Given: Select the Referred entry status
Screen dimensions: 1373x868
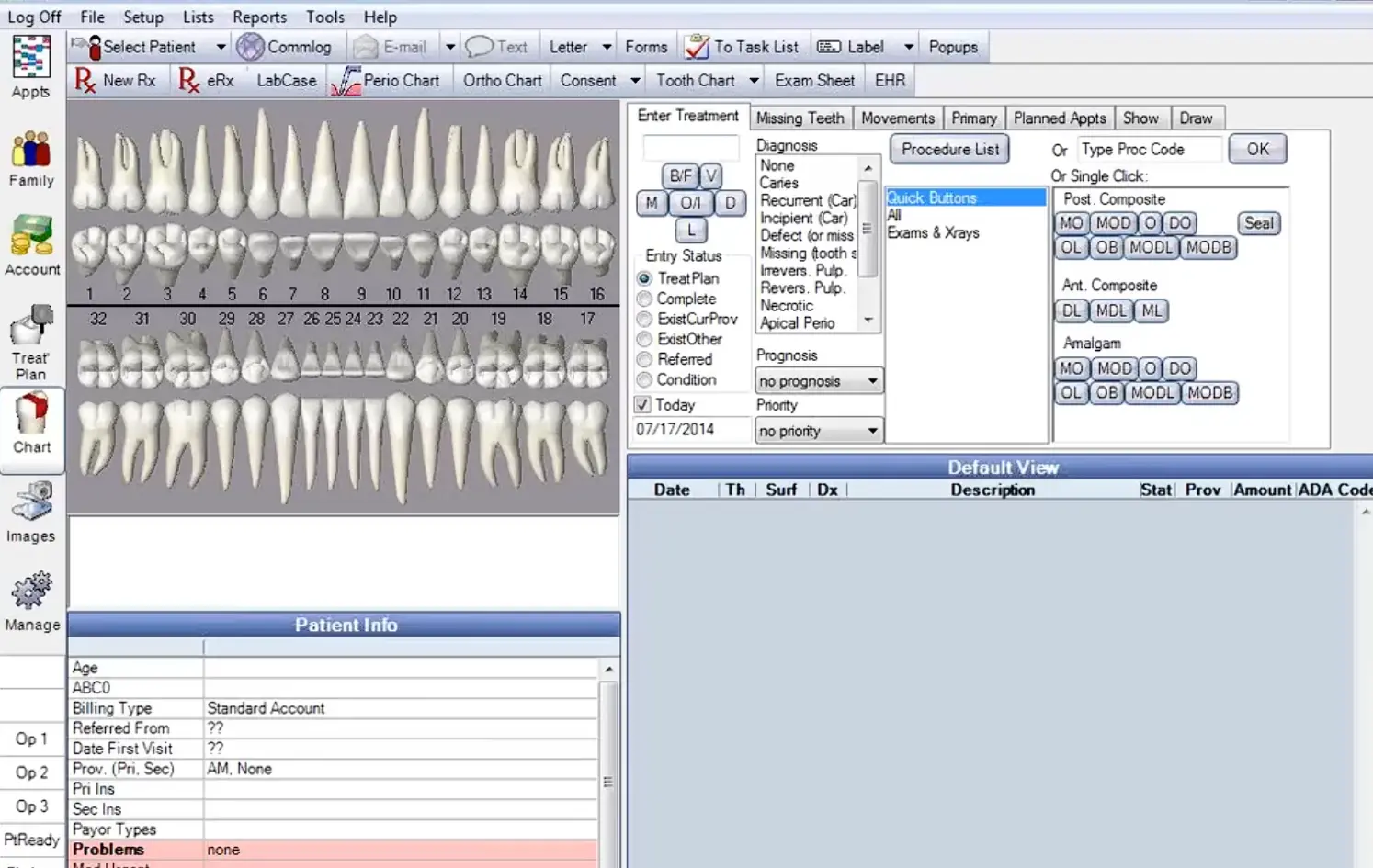Looking at the screenshot, I should pyautogui.click(x=644, y=359).
